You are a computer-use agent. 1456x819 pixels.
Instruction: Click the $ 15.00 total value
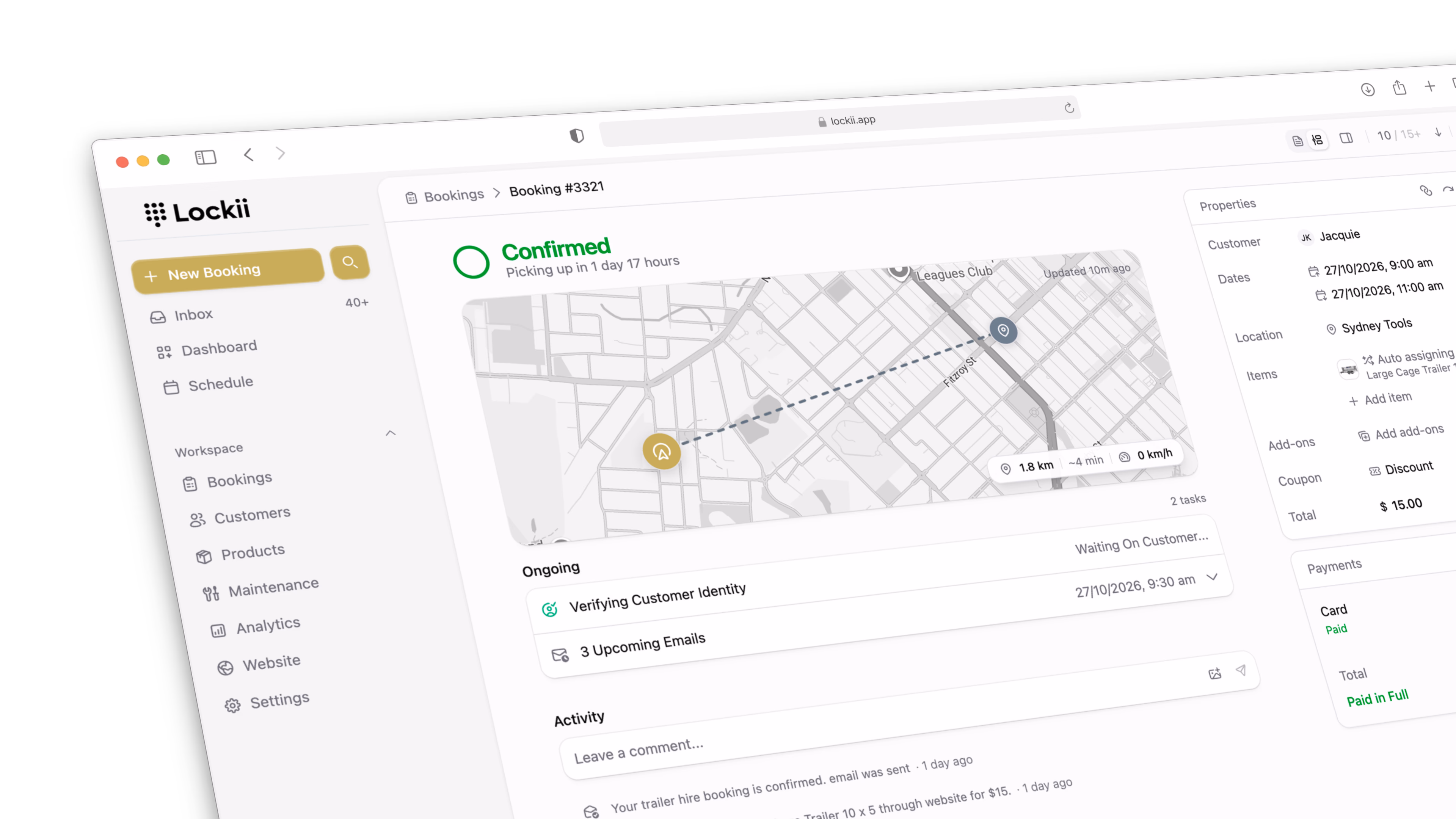(1401, 505)
